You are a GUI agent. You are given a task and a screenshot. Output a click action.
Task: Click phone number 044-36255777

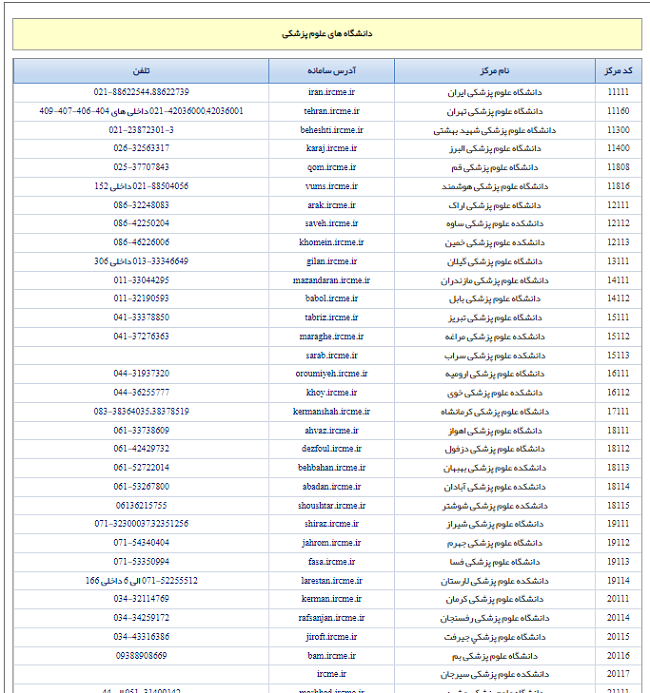(141, 392)
